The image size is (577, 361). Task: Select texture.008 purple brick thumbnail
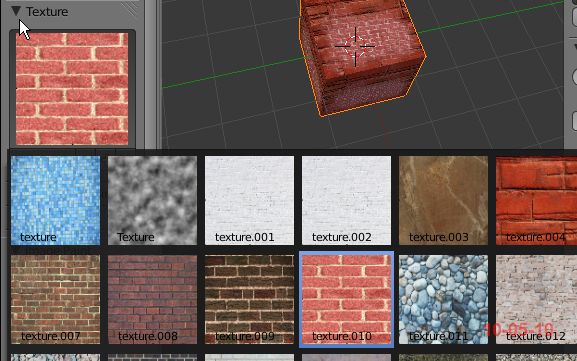click(x=152, y=300)
